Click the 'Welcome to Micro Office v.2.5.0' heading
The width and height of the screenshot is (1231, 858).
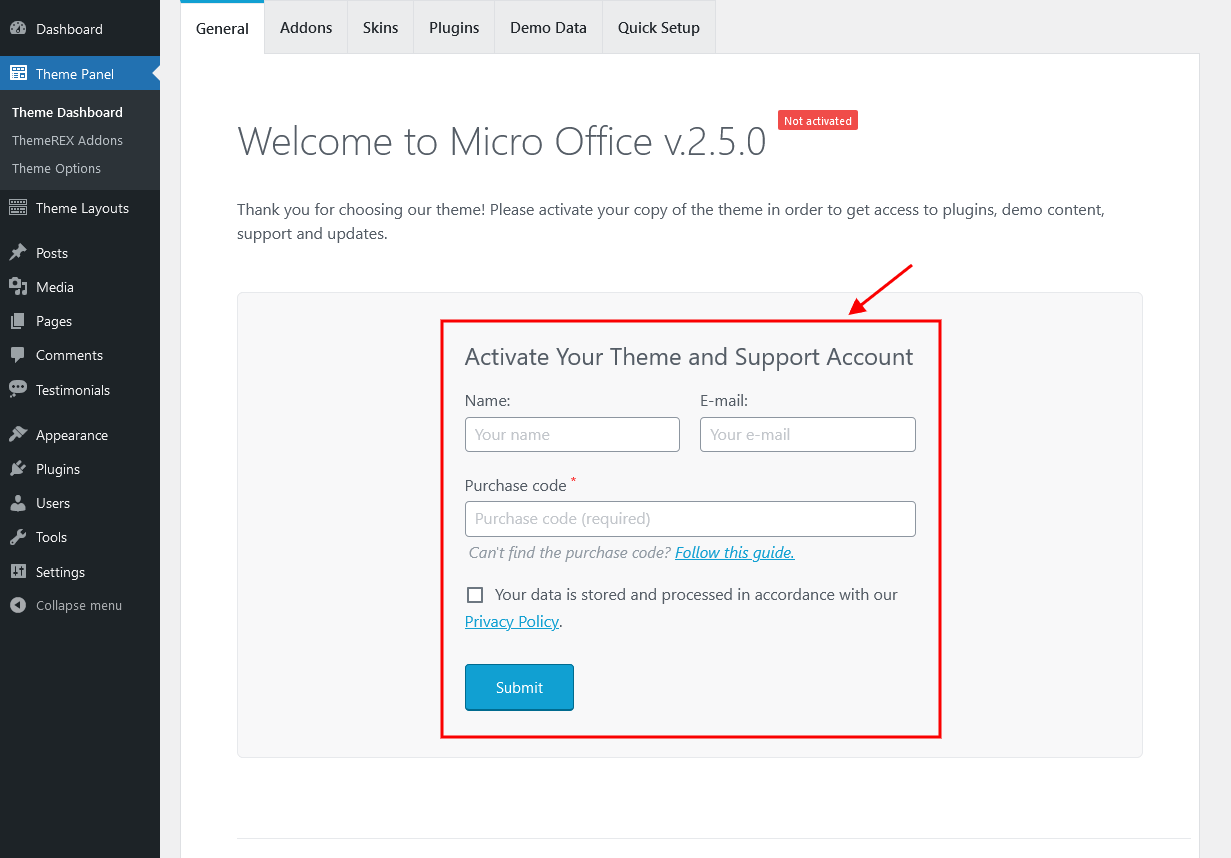[502, 141]
